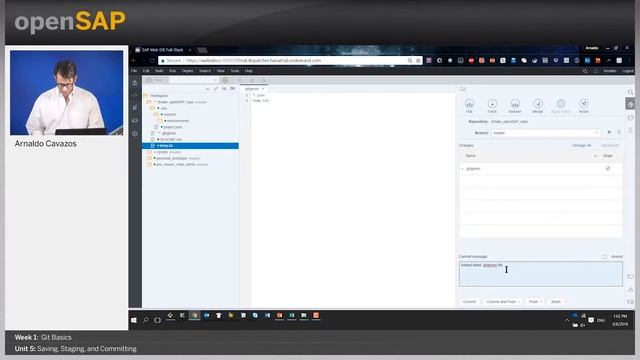640x360 pixels.
Task: Open the Git history pane icon in right sidebar
Action: (x=630, y=118)
